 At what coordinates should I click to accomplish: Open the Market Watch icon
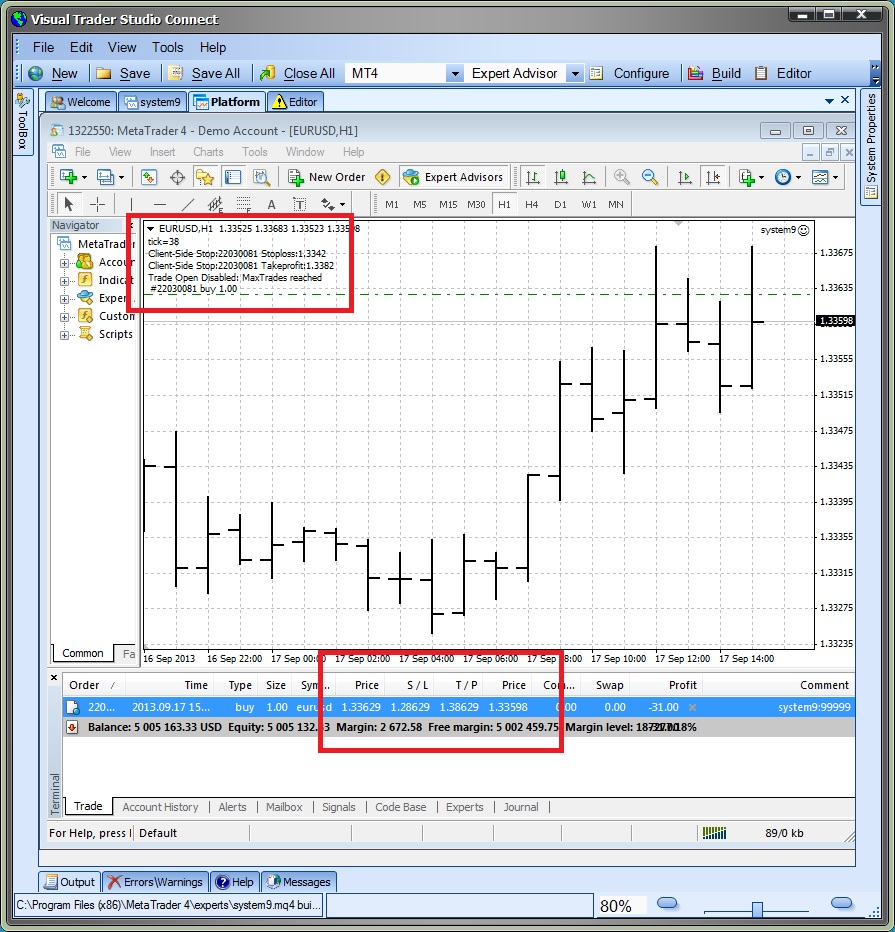coord(149,177)
